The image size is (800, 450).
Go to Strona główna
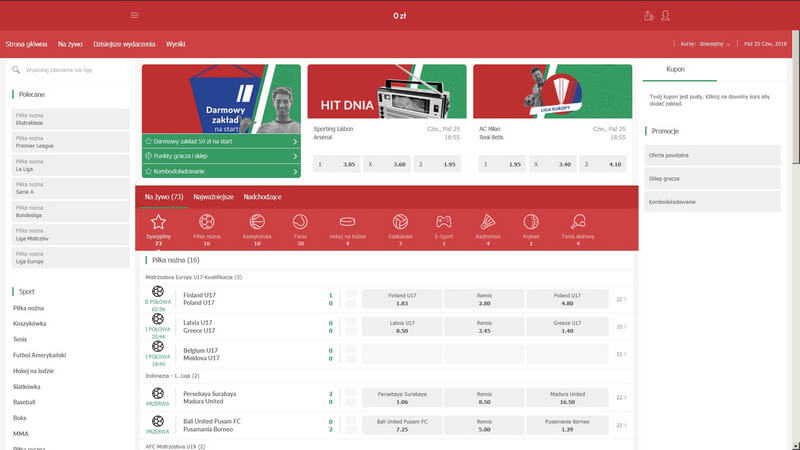[26, 44]
